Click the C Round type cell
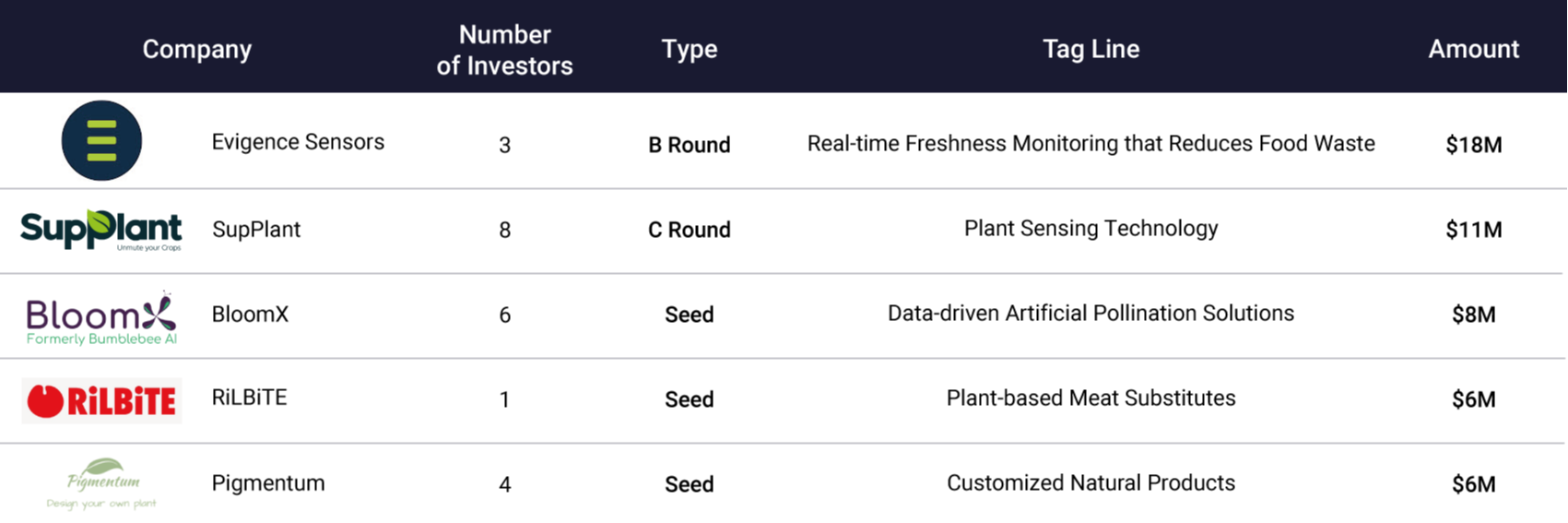Screen dimensions: 1568x523 click(x=689, y=230)
